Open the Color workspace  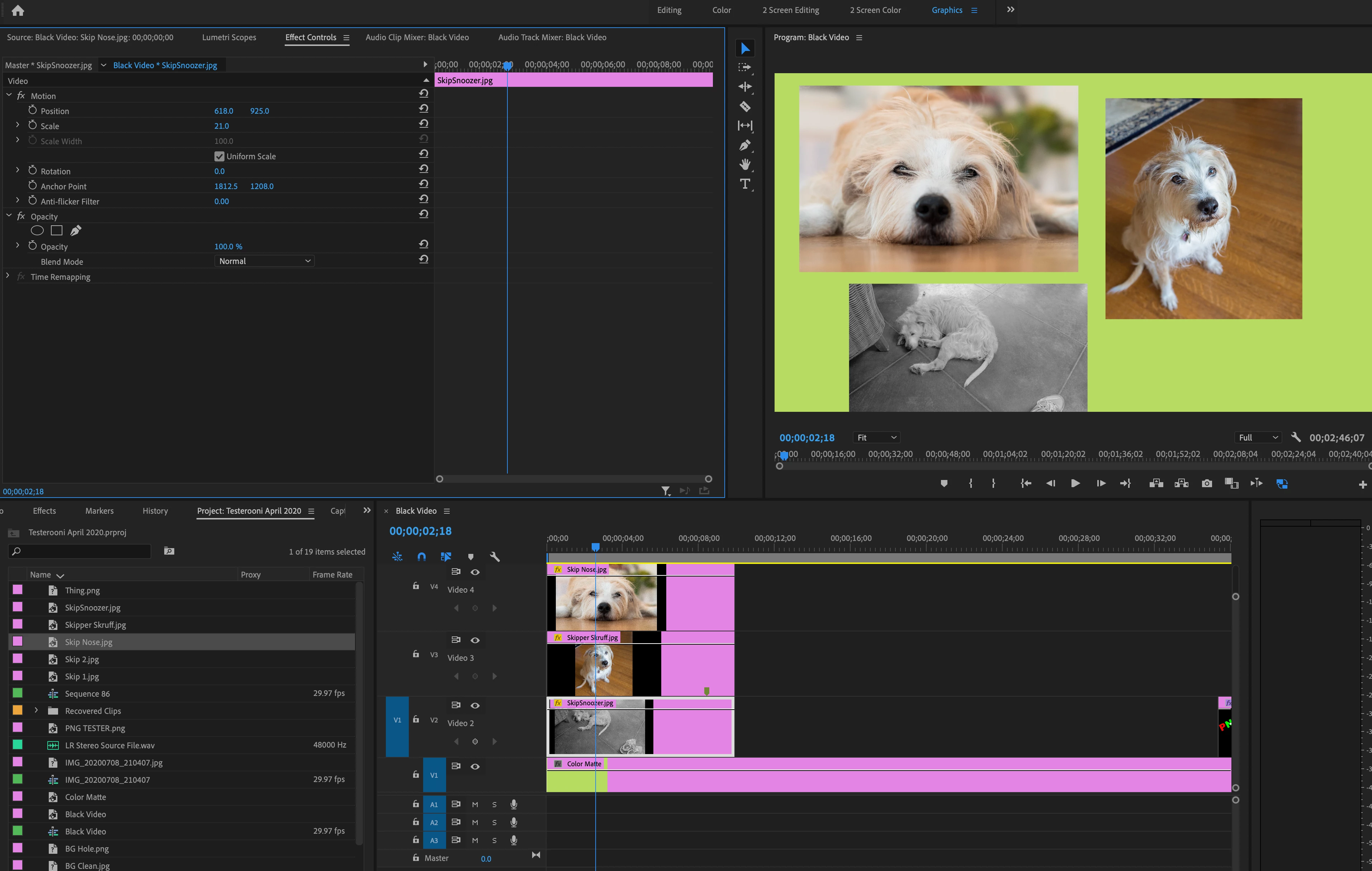[x=722, y=10]
